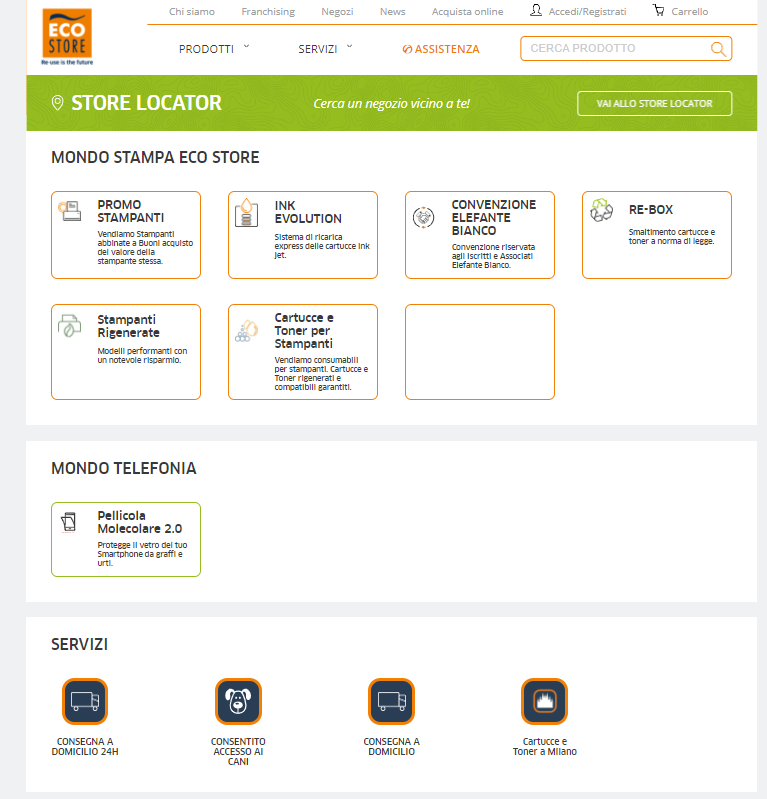Click 'Cerca un negozio vicino a te!' text
The image size is (767, 799).
(x=391, y=103)
